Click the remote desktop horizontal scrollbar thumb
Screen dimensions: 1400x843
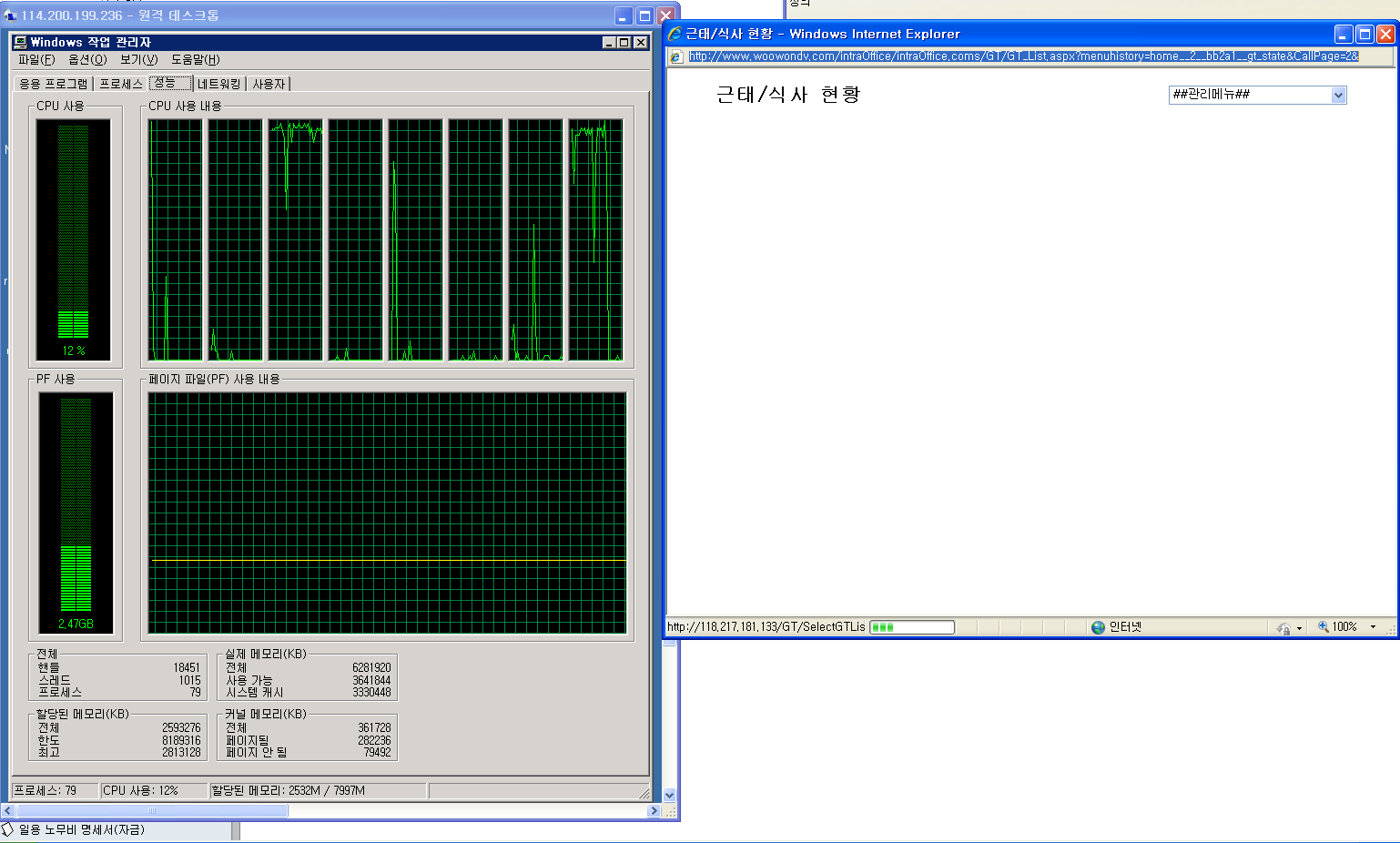[152, 810]
